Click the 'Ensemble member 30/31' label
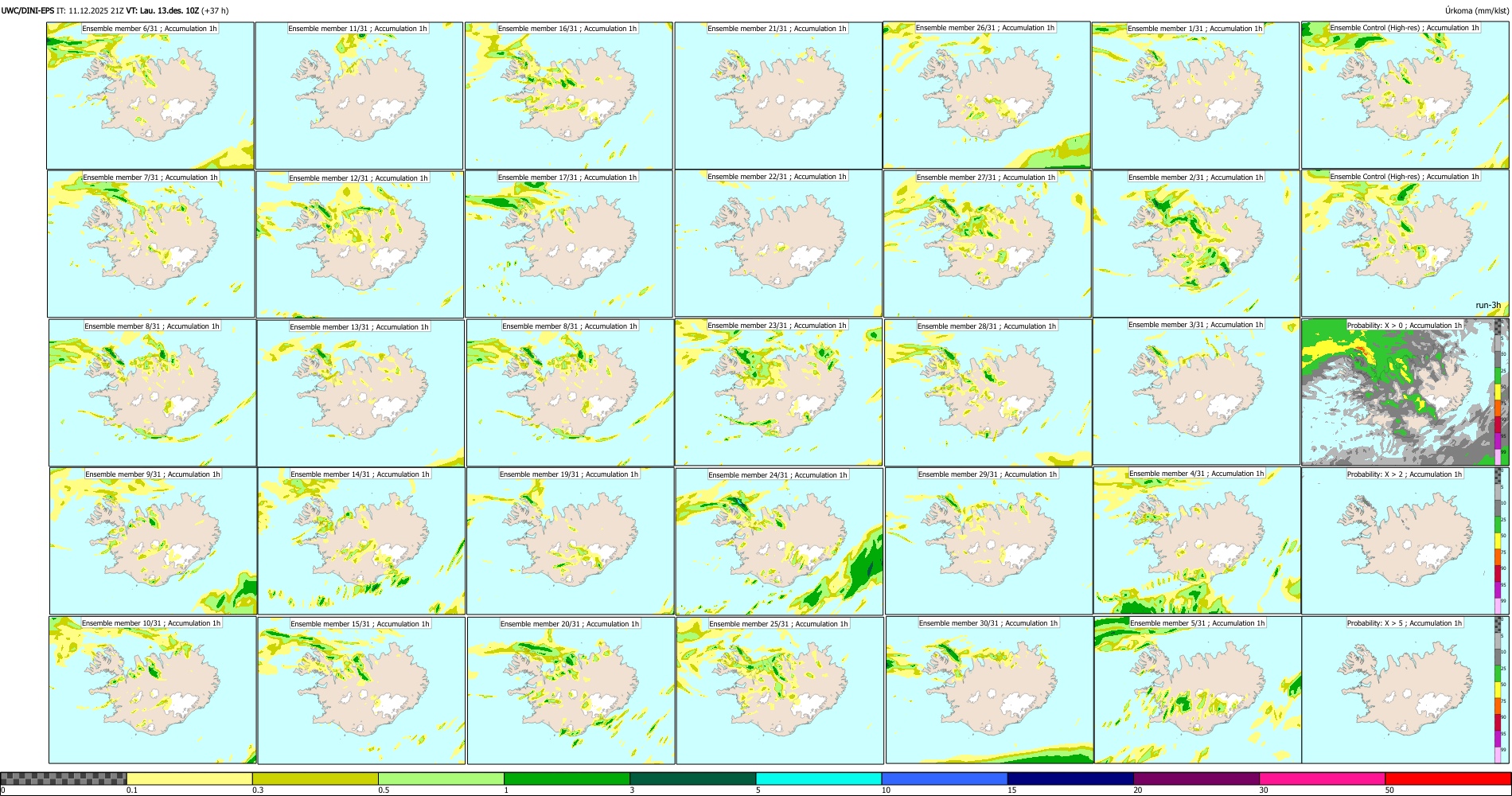This screenshot has height=796, width=1512. 960,623
